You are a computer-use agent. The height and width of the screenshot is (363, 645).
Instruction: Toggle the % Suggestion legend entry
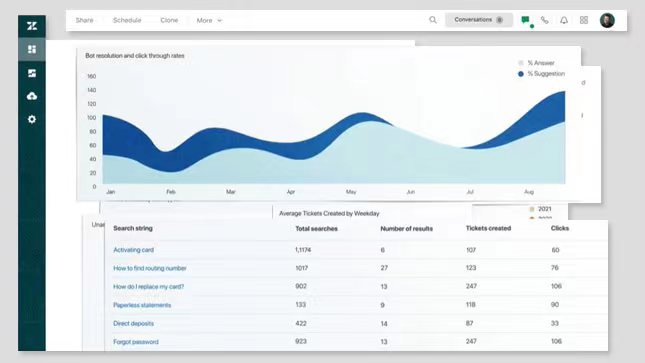pos(541,74)
